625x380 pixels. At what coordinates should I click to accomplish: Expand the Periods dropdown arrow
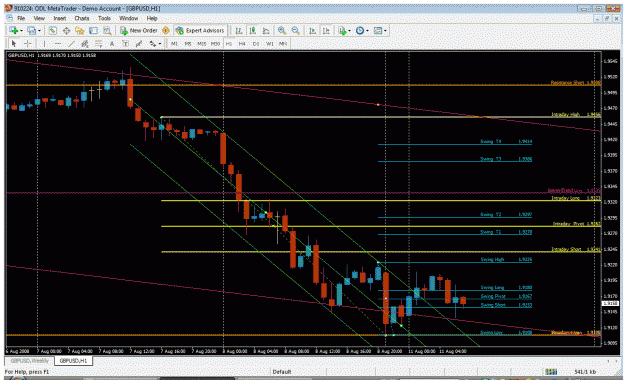pos(368,31)
